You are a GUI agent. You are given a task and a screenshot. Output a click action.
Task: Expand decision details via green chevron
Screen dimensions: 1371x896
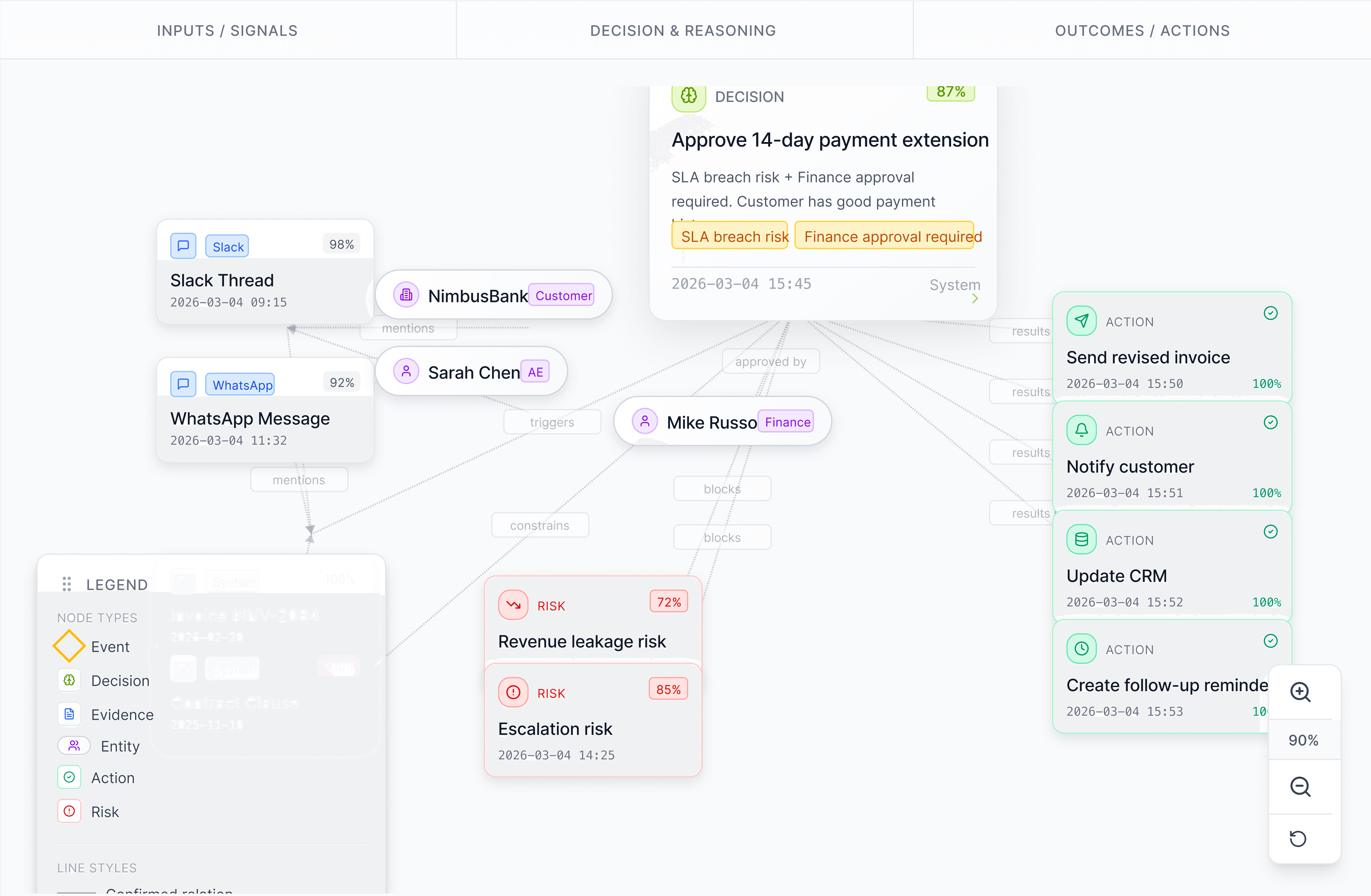point(975,298)
